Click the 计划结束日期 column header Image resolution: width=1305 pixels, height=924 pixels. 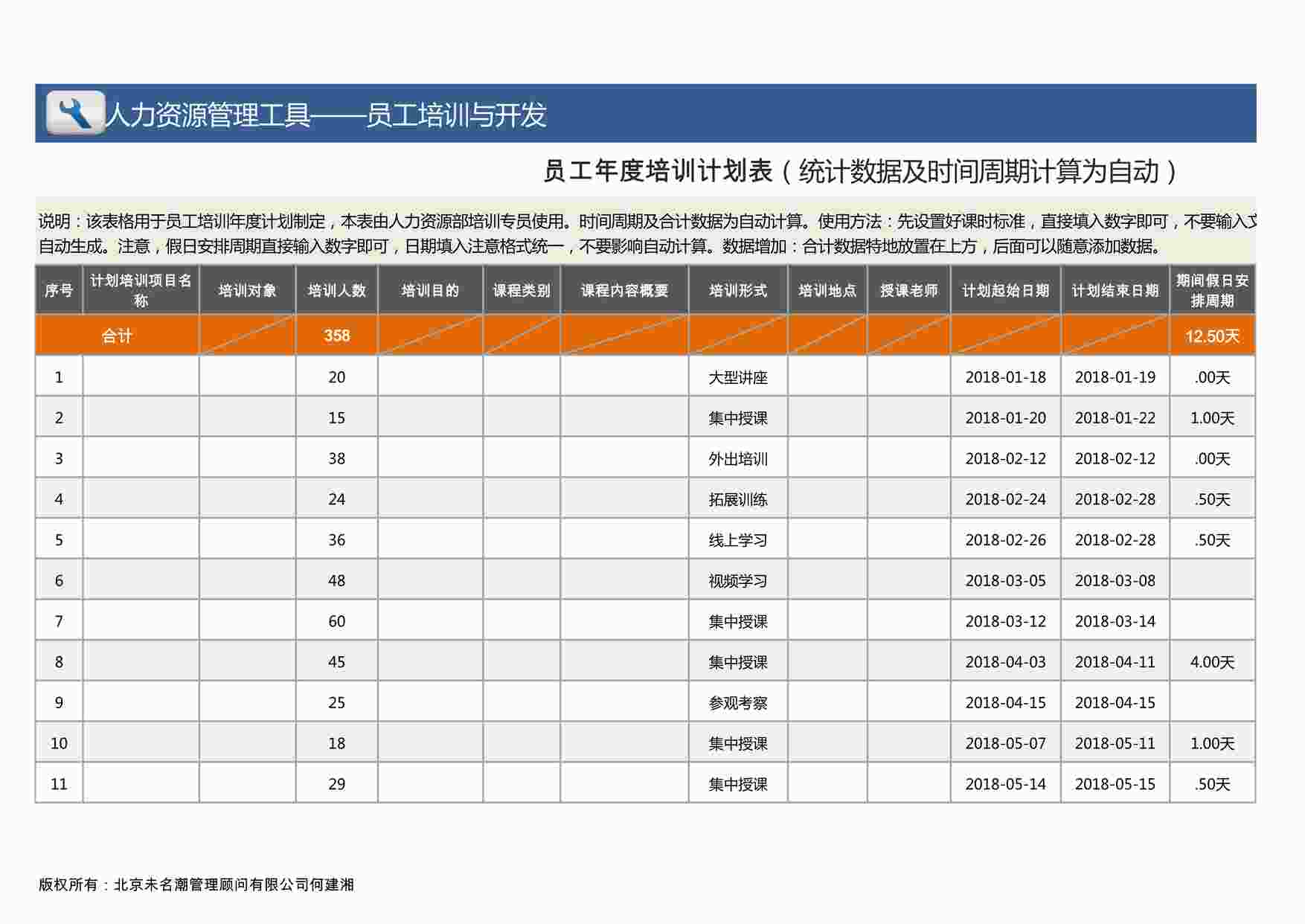coord(1115,290)
